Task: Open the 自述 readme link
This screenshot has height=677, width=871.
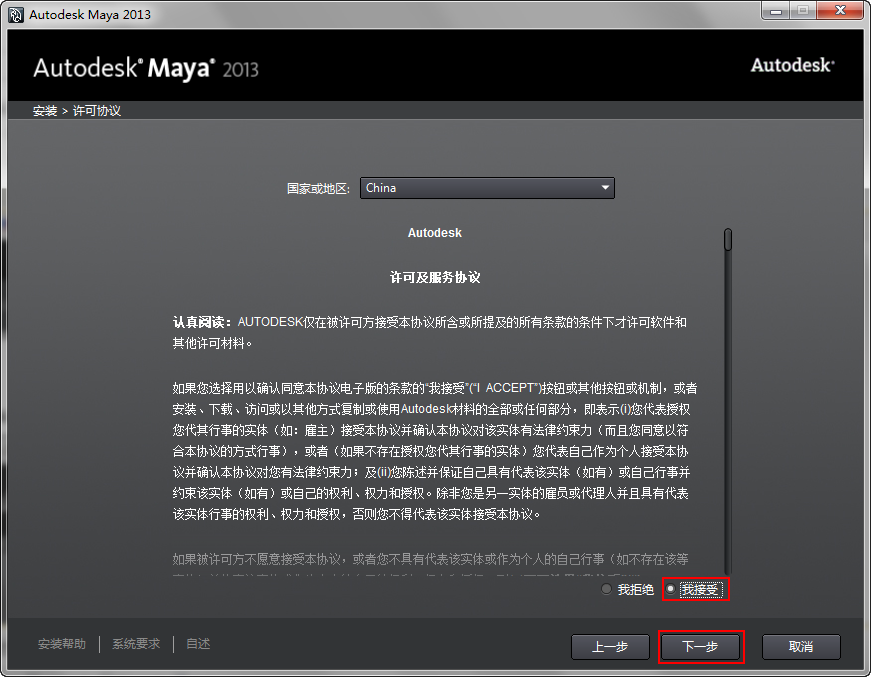Action: click(198, 644)
